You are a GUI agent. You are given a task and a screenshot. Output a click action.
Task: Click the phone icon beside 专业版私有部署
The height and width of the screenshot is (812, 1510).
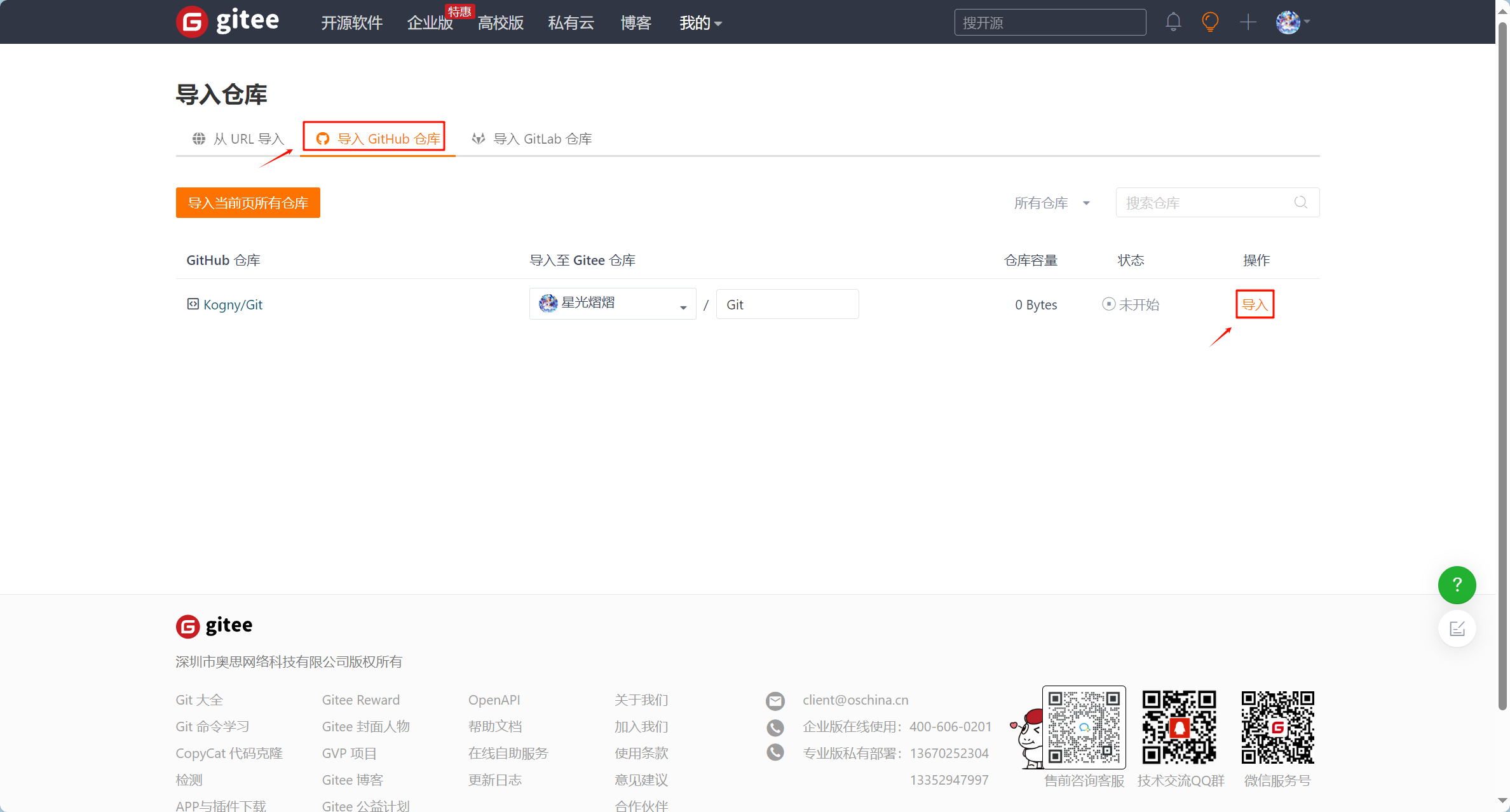tap(775, 752)
